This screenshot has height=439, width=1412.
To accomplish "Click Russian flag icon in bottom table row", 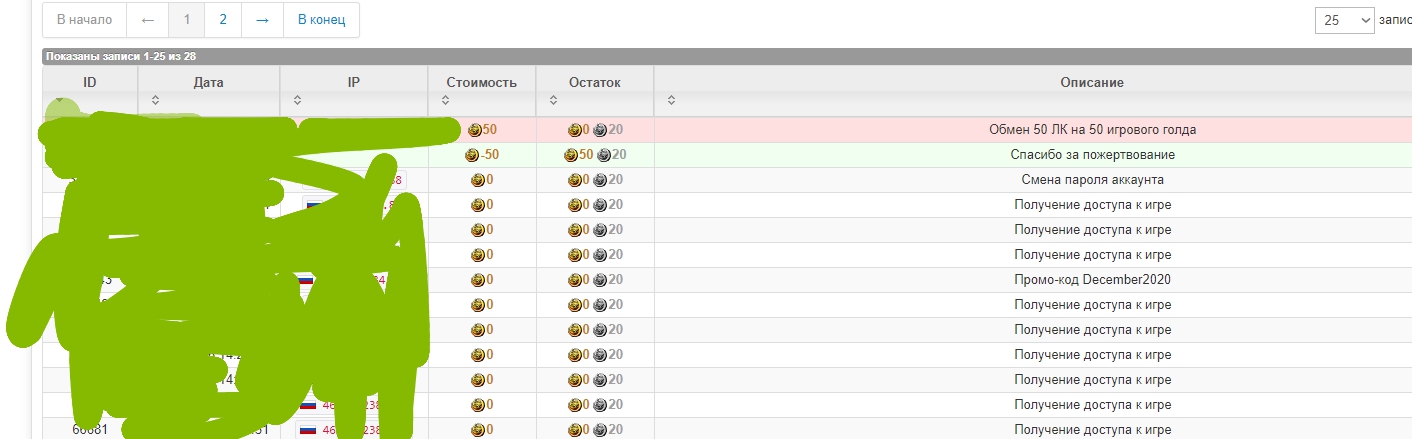I will coord(310,430).
